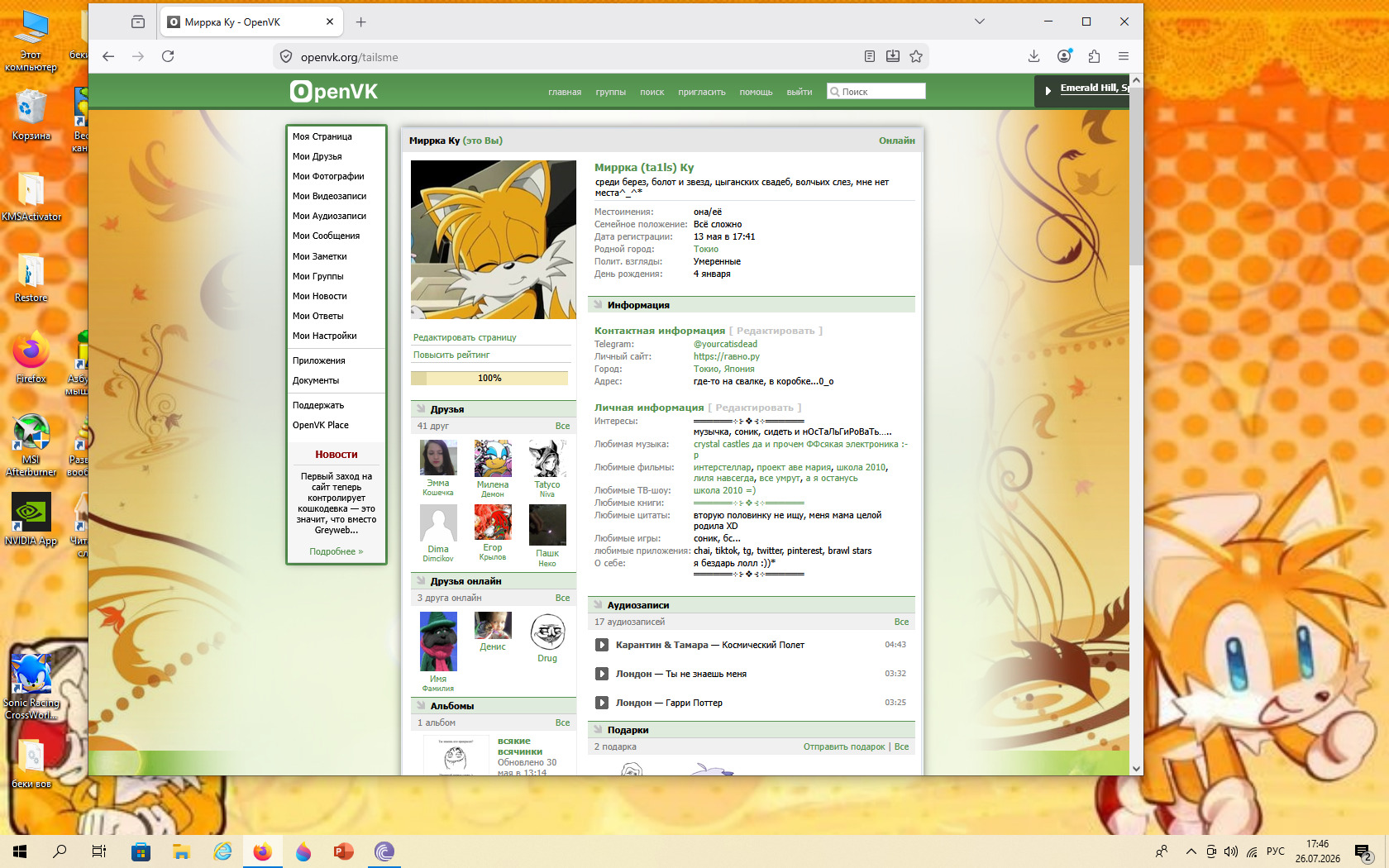Open Firefox application menu (hamburger)
The height and width of the screenshot is (868, 1389).
coord(1124,56)
